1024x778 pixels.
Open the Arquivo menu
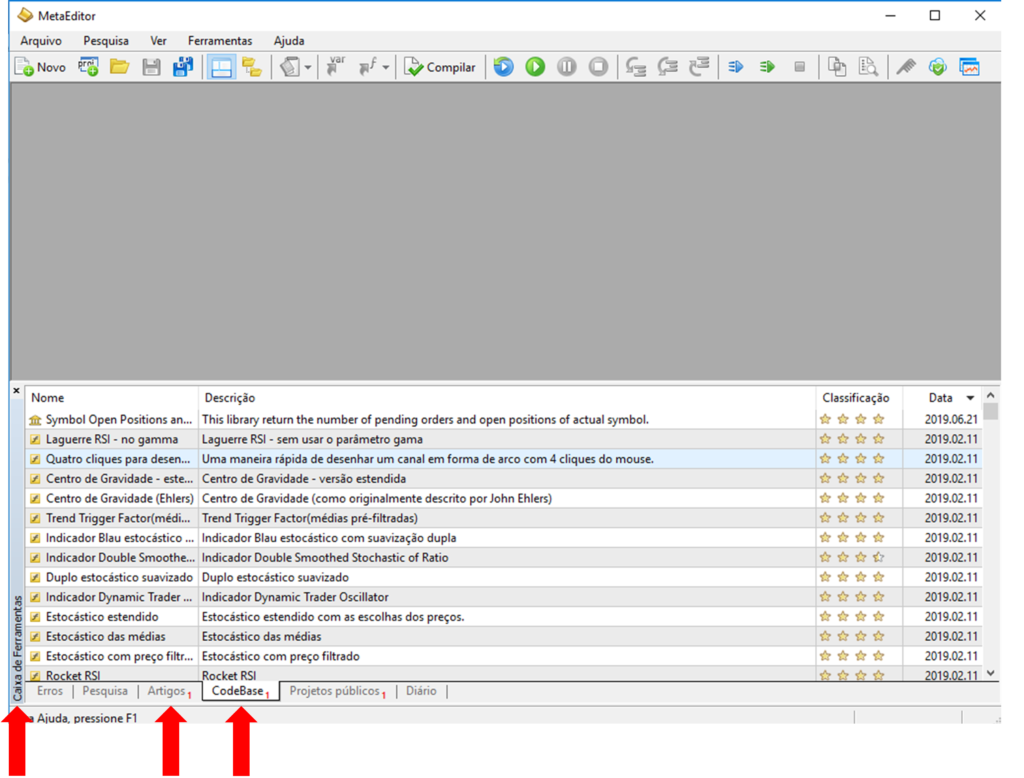coord(41,41)
